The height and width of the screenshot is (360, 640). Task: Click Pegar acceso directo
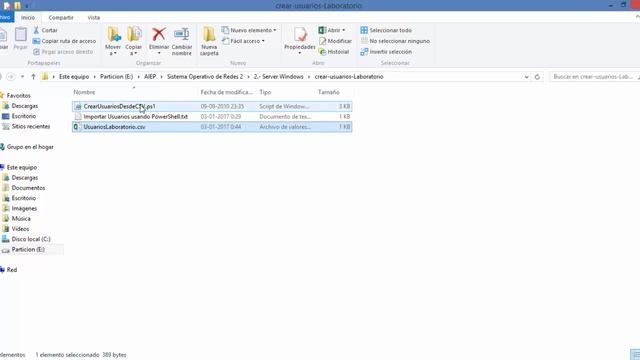point(63,52)
